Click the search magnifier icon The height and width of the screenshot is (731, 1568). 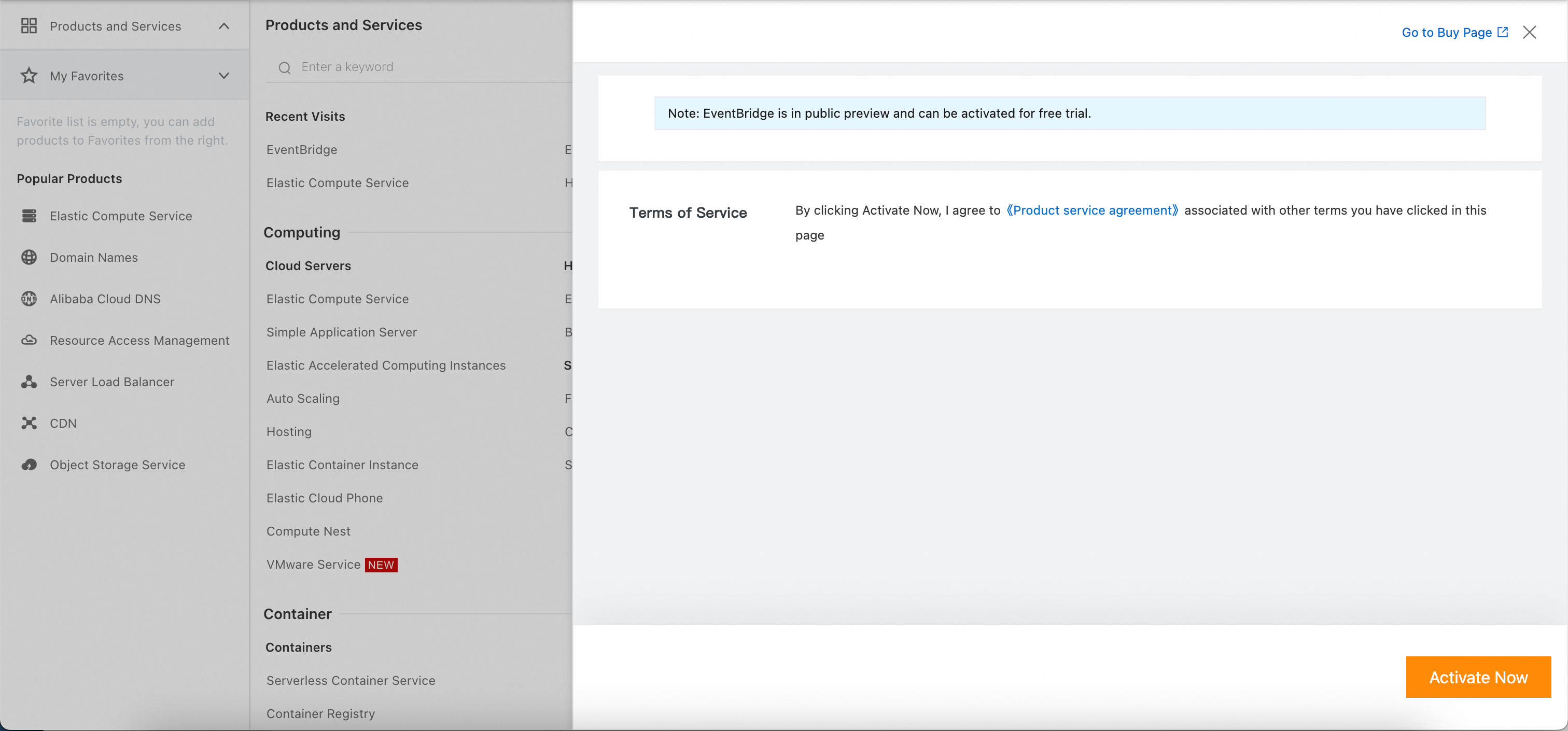pos(284,67)
